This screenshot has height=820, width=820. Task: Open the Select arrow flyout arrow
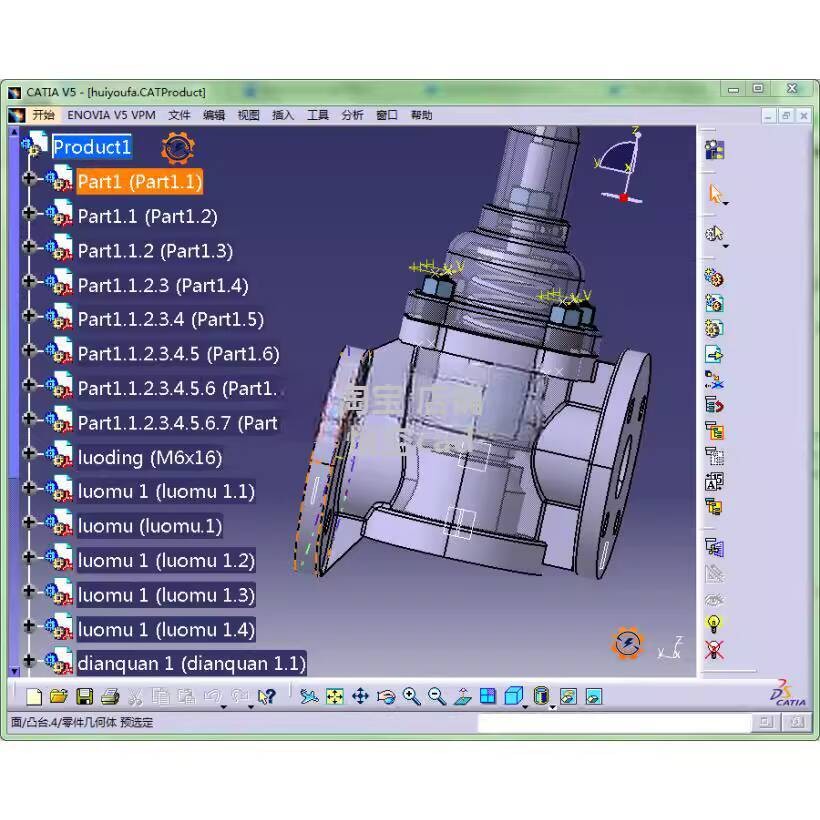(726, 204)
